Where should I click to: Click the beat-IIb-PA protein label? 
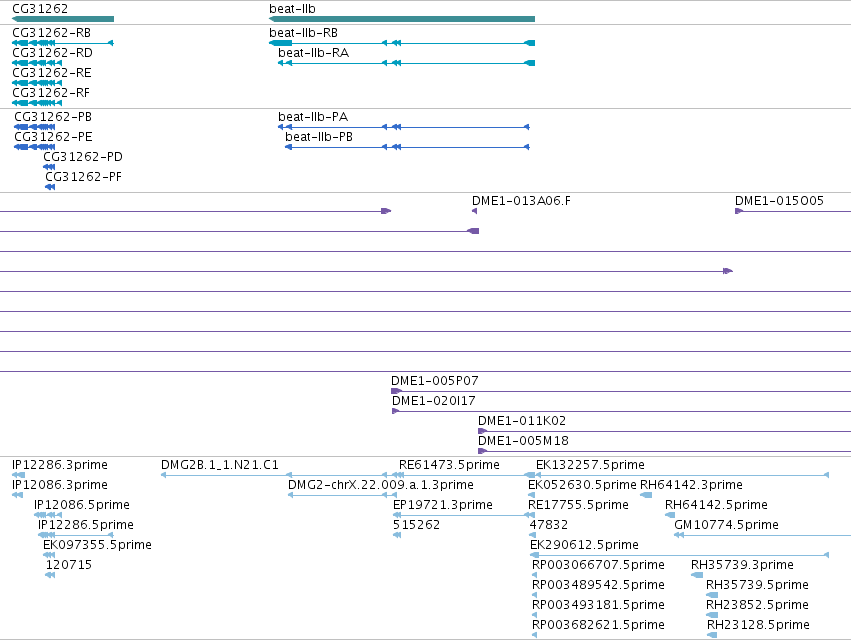pos(313,117)
